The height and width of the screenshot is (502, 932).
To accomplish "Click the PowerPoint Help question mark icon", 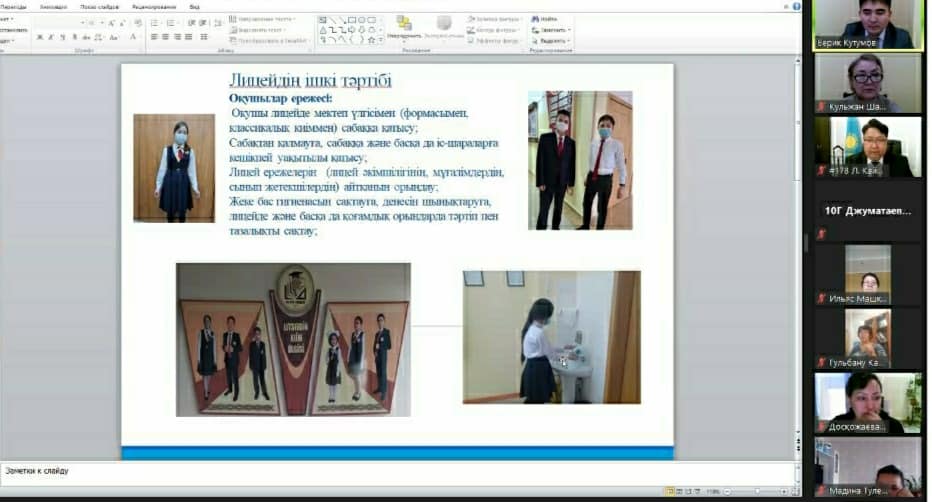I will 796,6.
